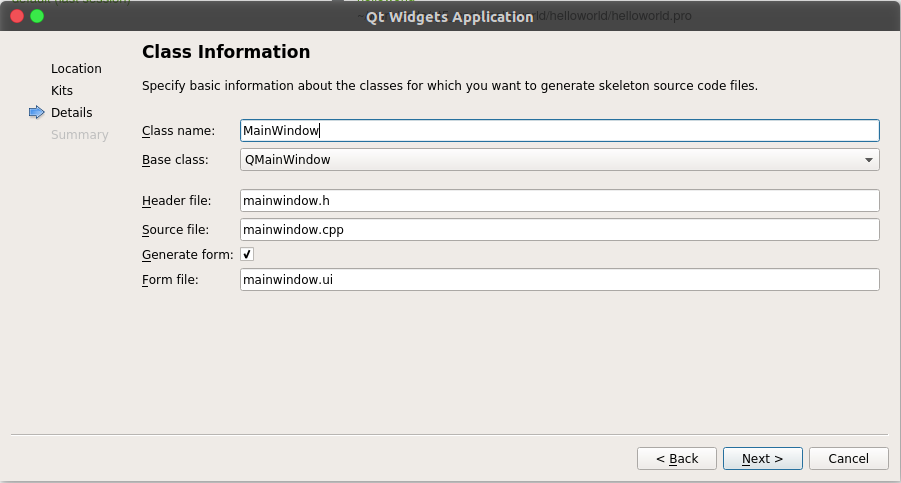This screenshot has height=483, width=901.
Task: Open the Base class dropdown
Action: tap(559, 159)
